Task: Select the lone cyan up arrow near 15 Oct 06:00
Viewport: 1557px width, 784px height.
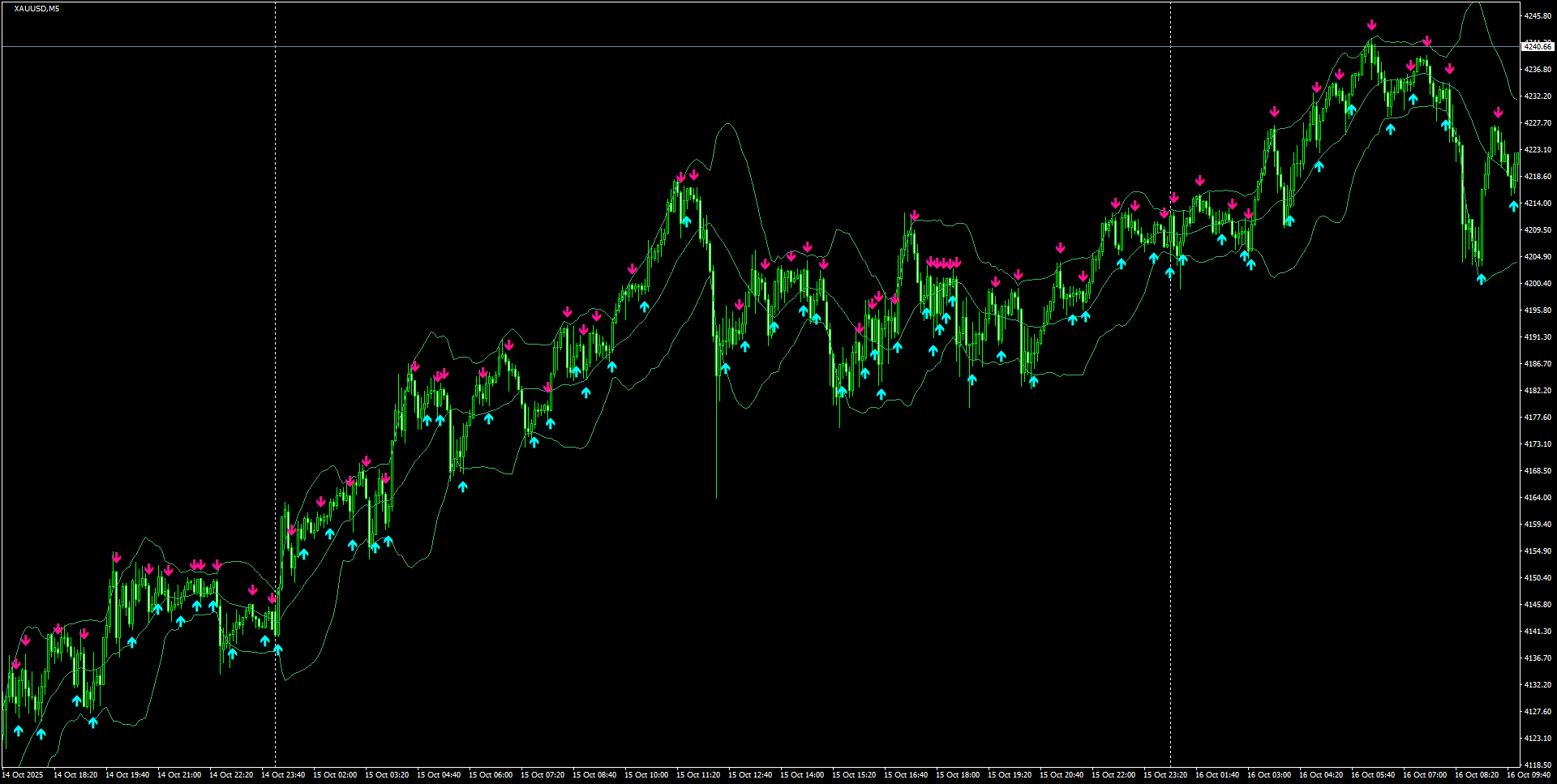Action: click(x=487, y=419)
